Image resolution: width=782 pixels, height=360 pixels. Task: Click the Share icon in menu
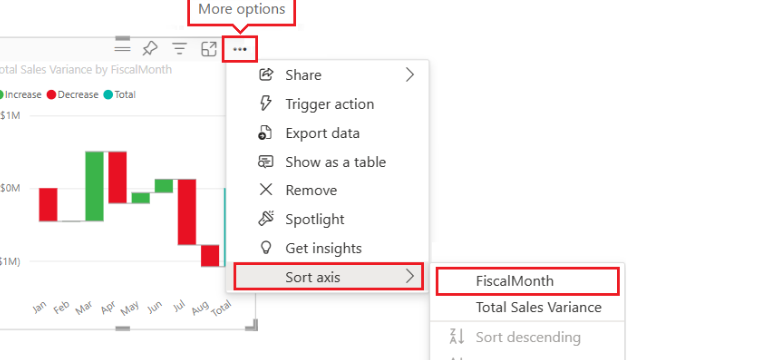266,74
